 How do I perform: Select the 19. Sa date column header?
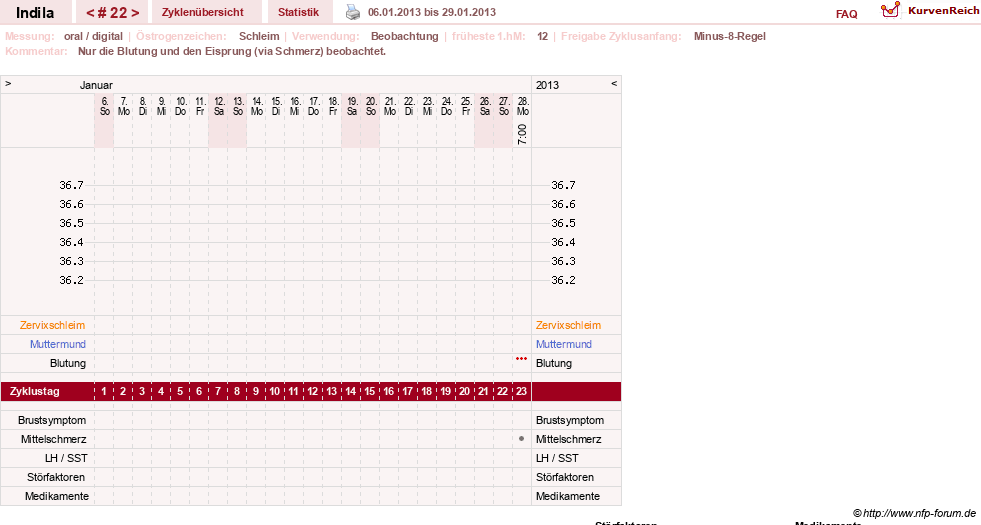(352, 106)
